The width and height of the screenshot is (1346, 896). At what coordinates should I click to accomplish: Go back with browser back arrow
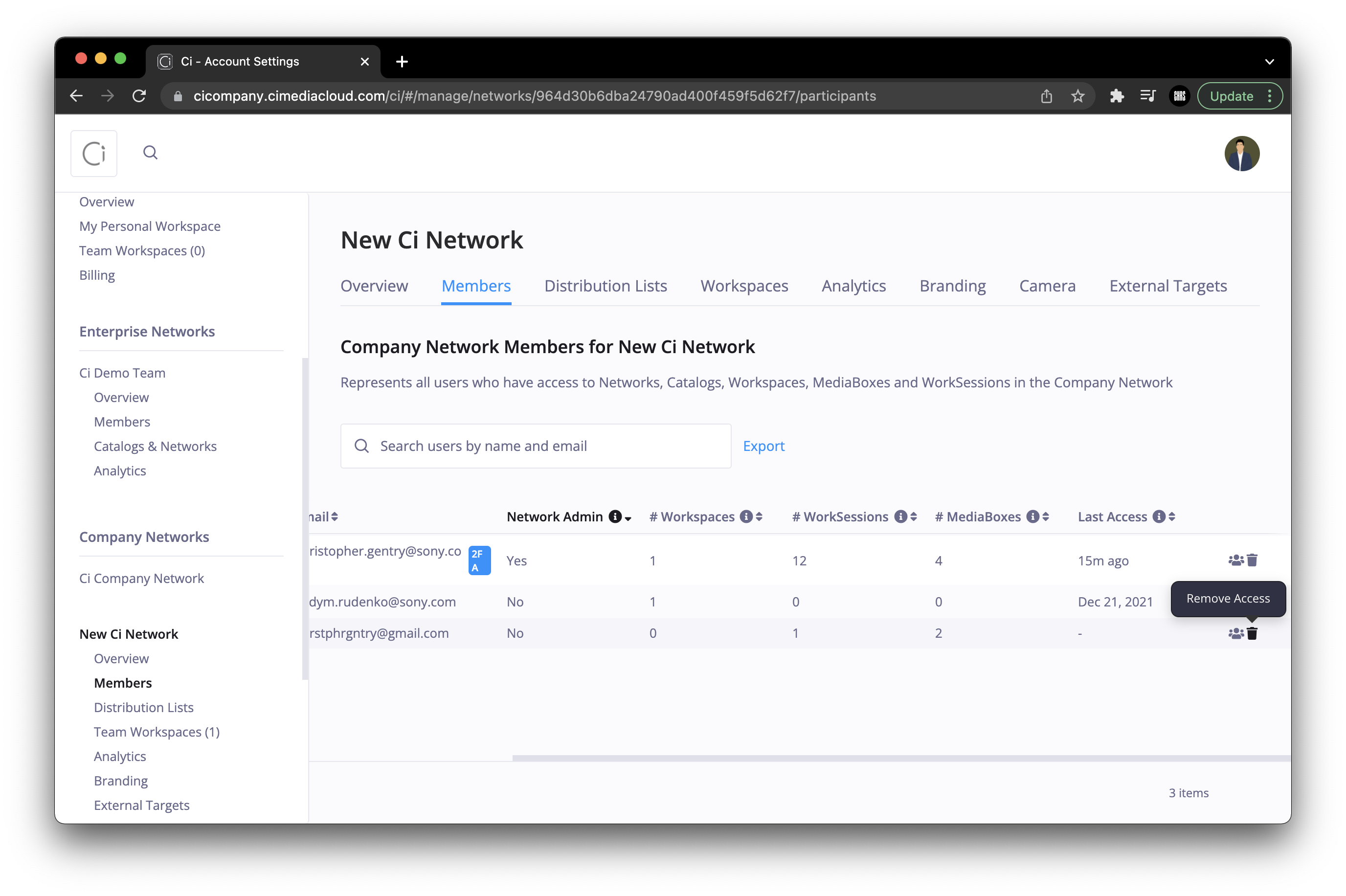77,96
